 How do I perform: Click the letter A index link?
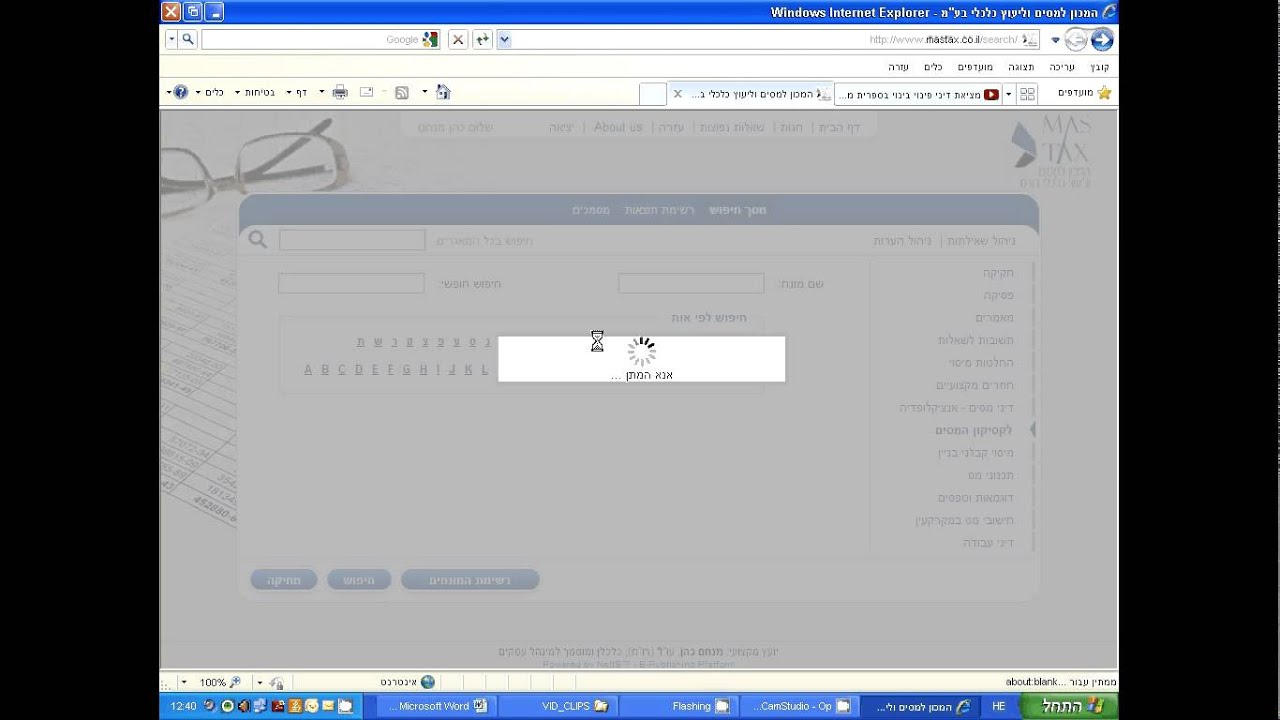[x=309, y=369]
